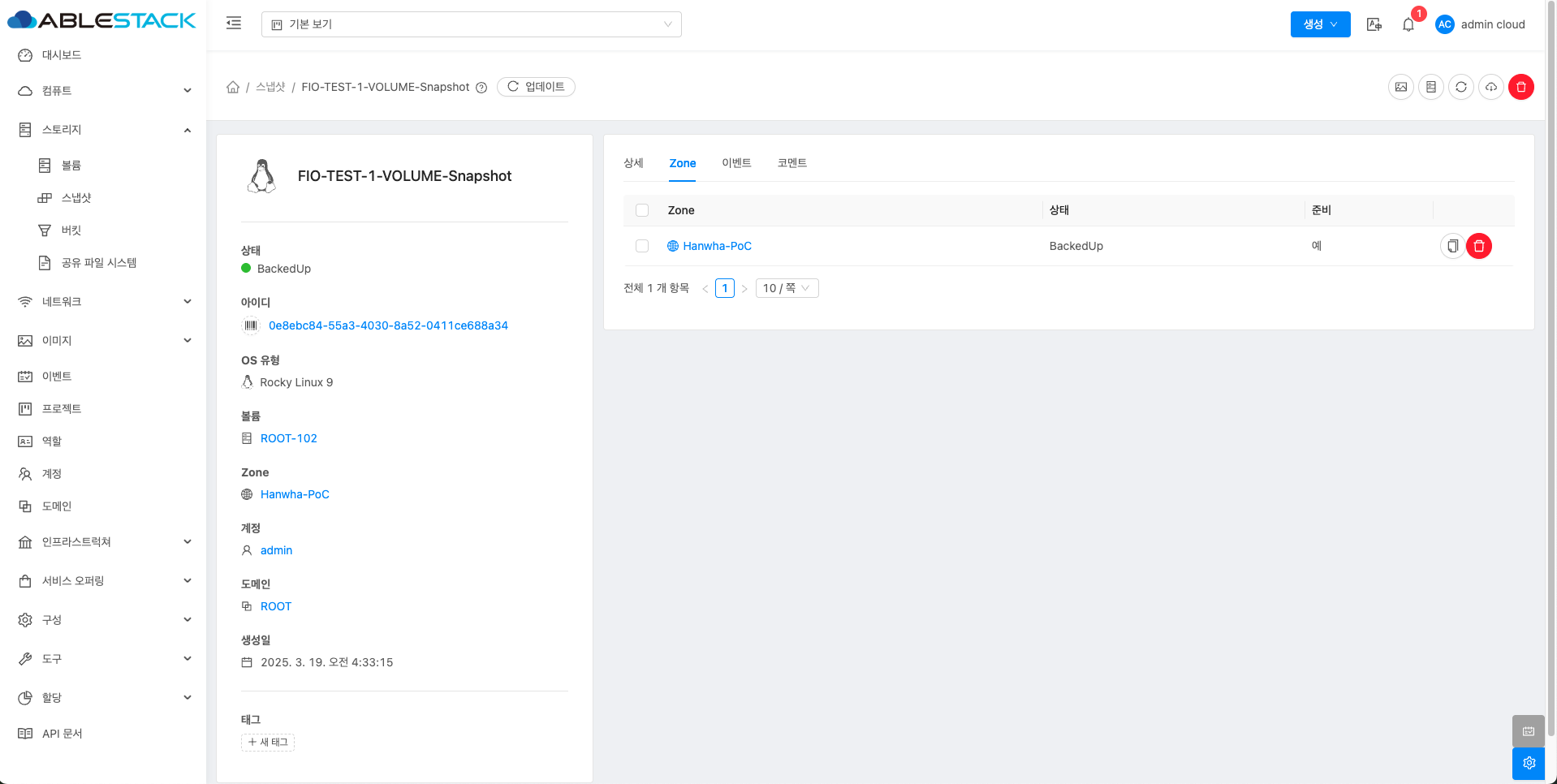This screenshot has height=784, width=1557.
Task: Open the 10 / 쪽 page size dropdown
Action: (x=786, y=288)
